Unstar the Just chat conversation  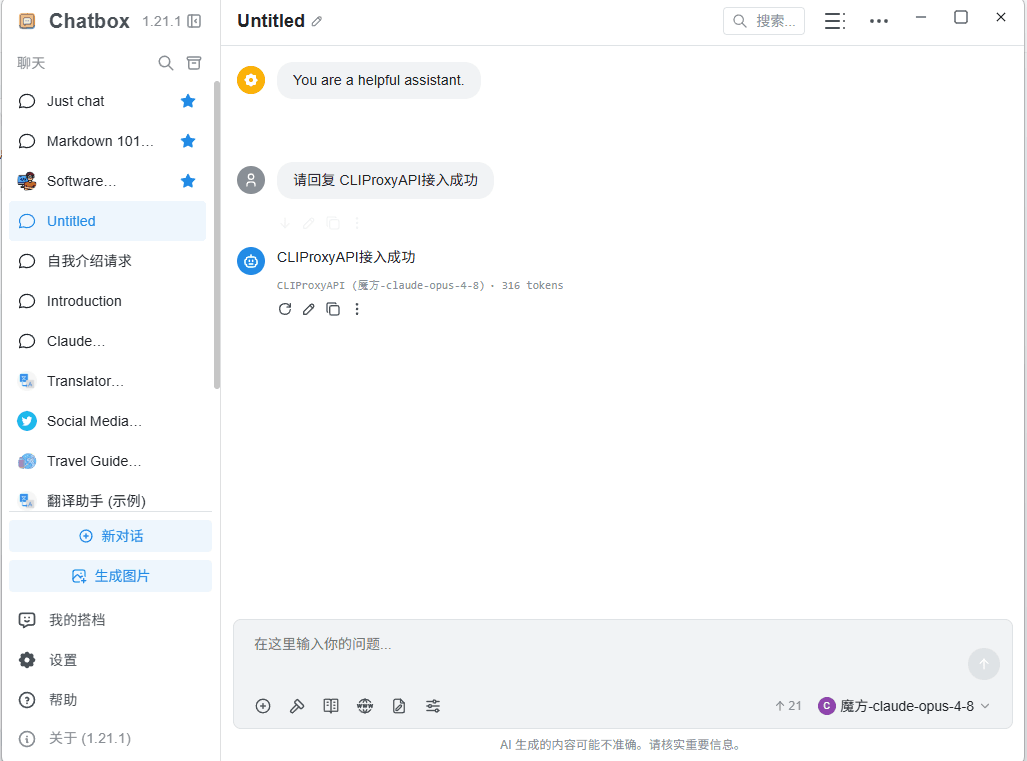[x=188, y=101]
